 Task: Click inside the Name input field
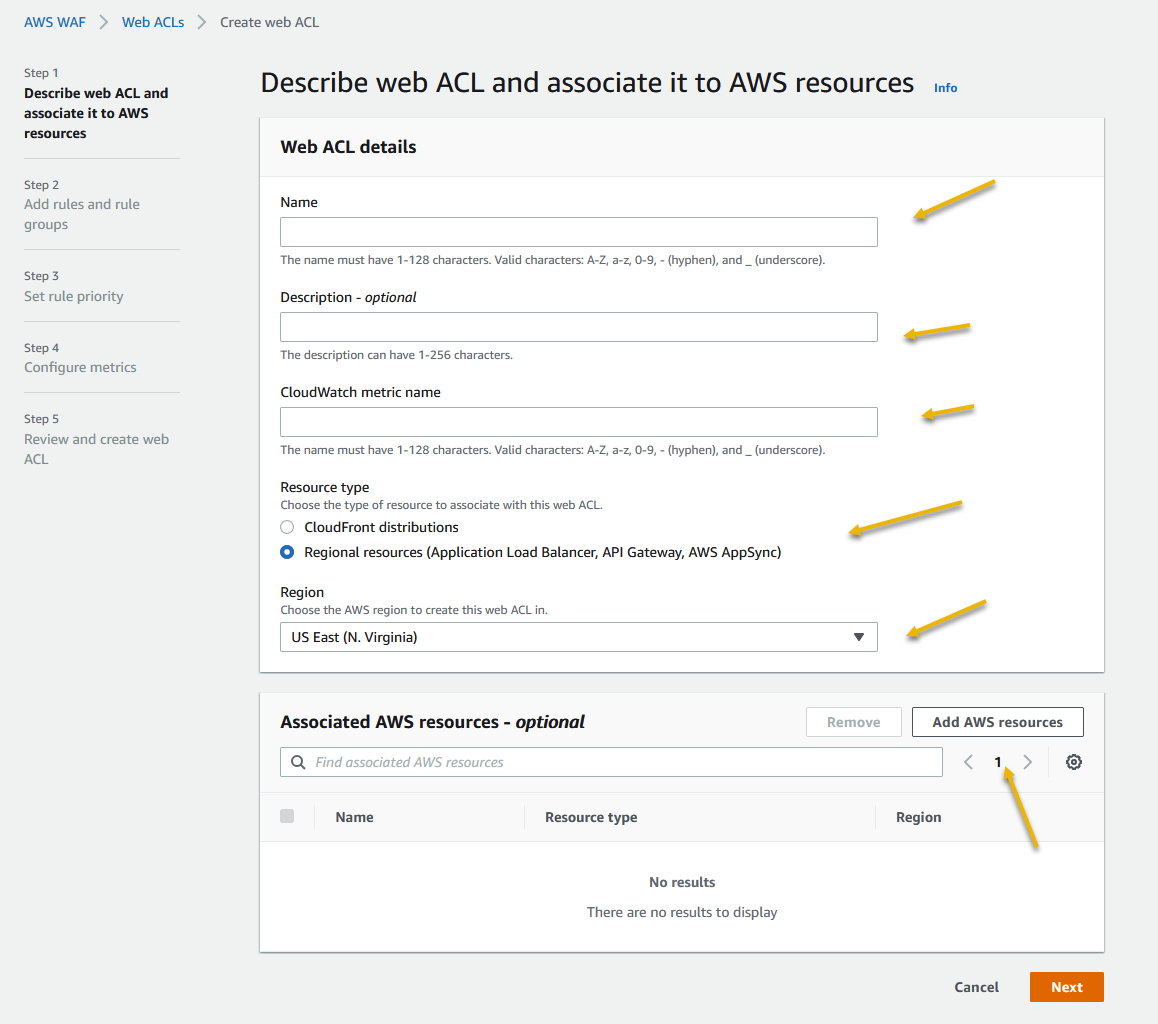tap(578, 231)
